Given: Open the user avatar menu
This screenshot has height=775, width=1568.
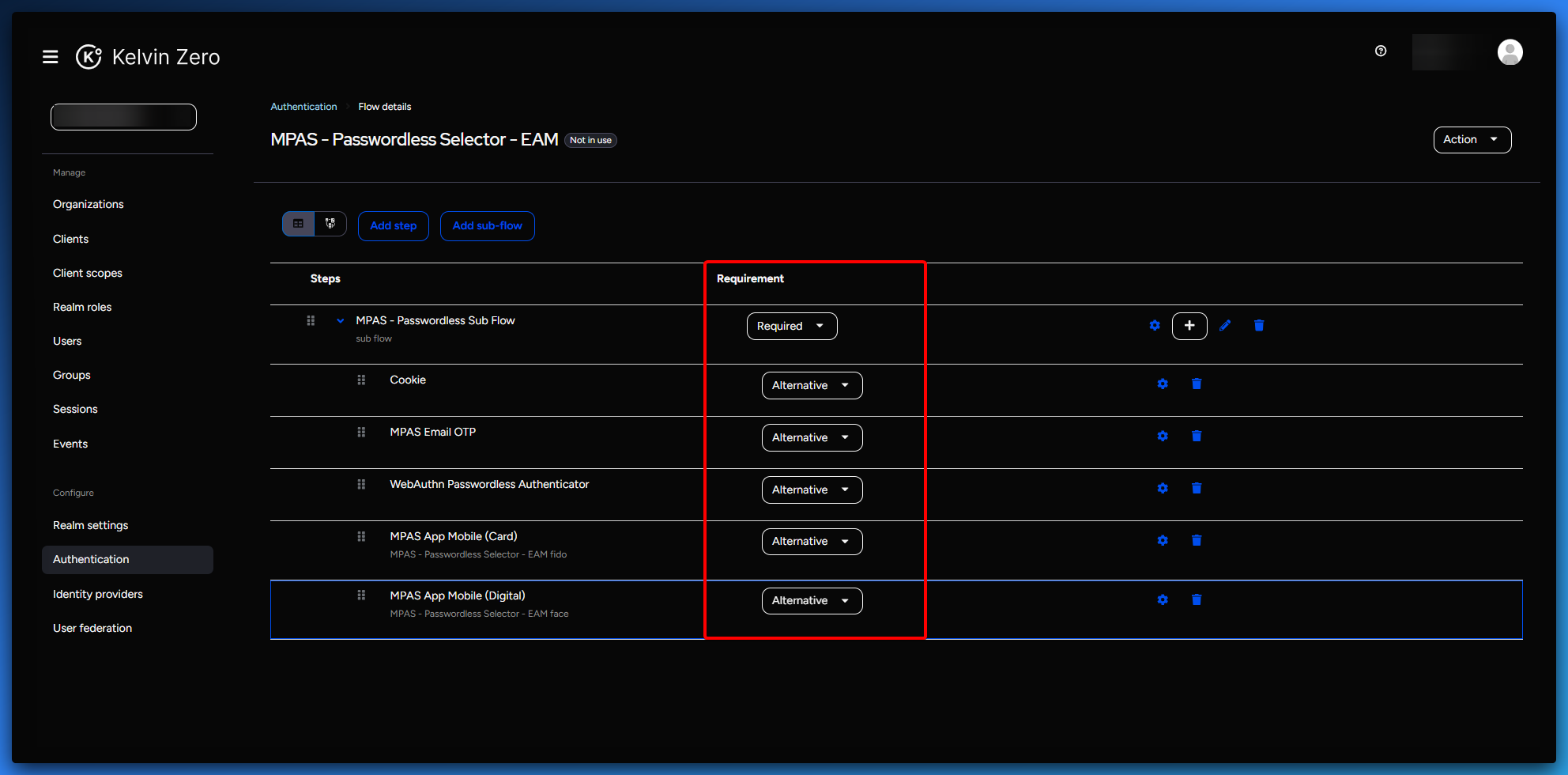Looking at the screenshot, I should 1510,52.
